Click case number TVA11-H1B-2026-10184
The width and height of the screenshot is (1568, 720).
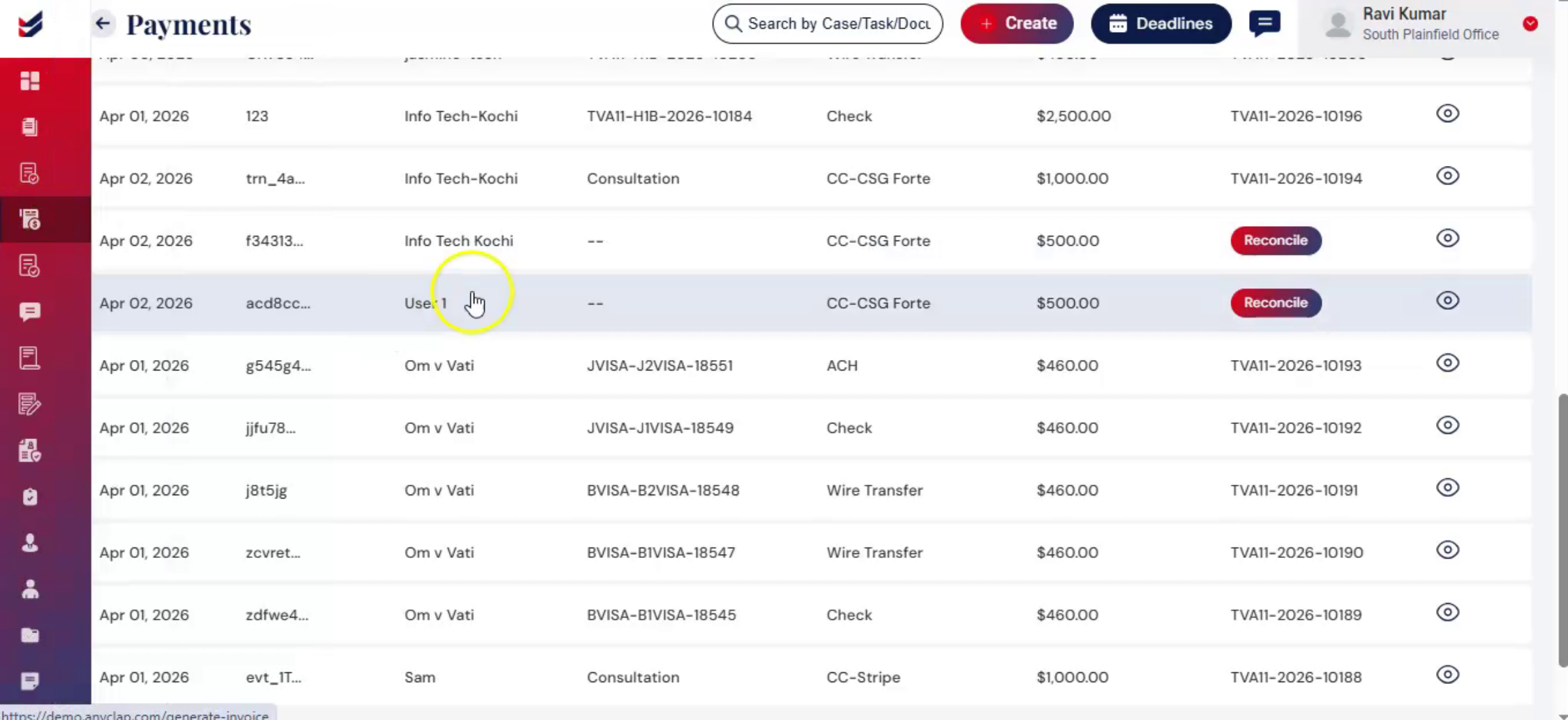669,116
